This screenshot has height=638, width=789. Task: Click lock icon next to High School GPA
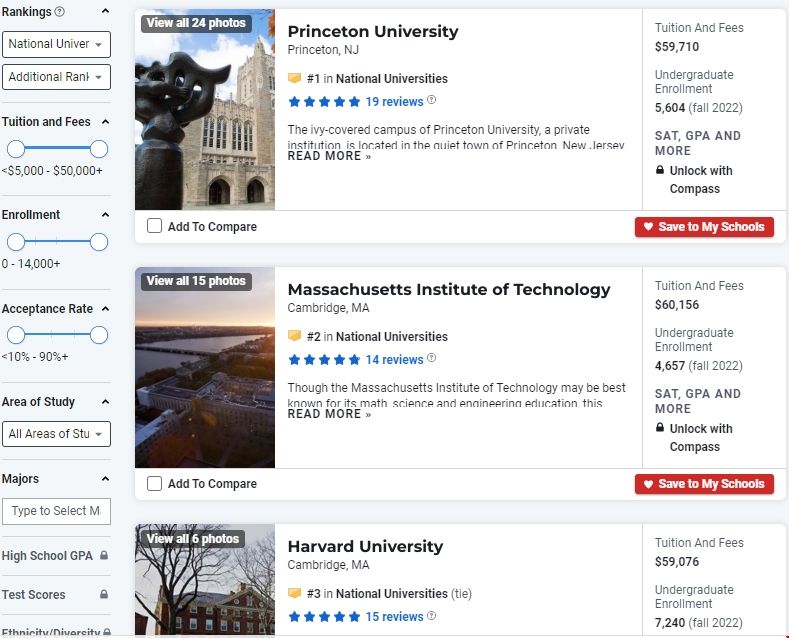(104, 555)
